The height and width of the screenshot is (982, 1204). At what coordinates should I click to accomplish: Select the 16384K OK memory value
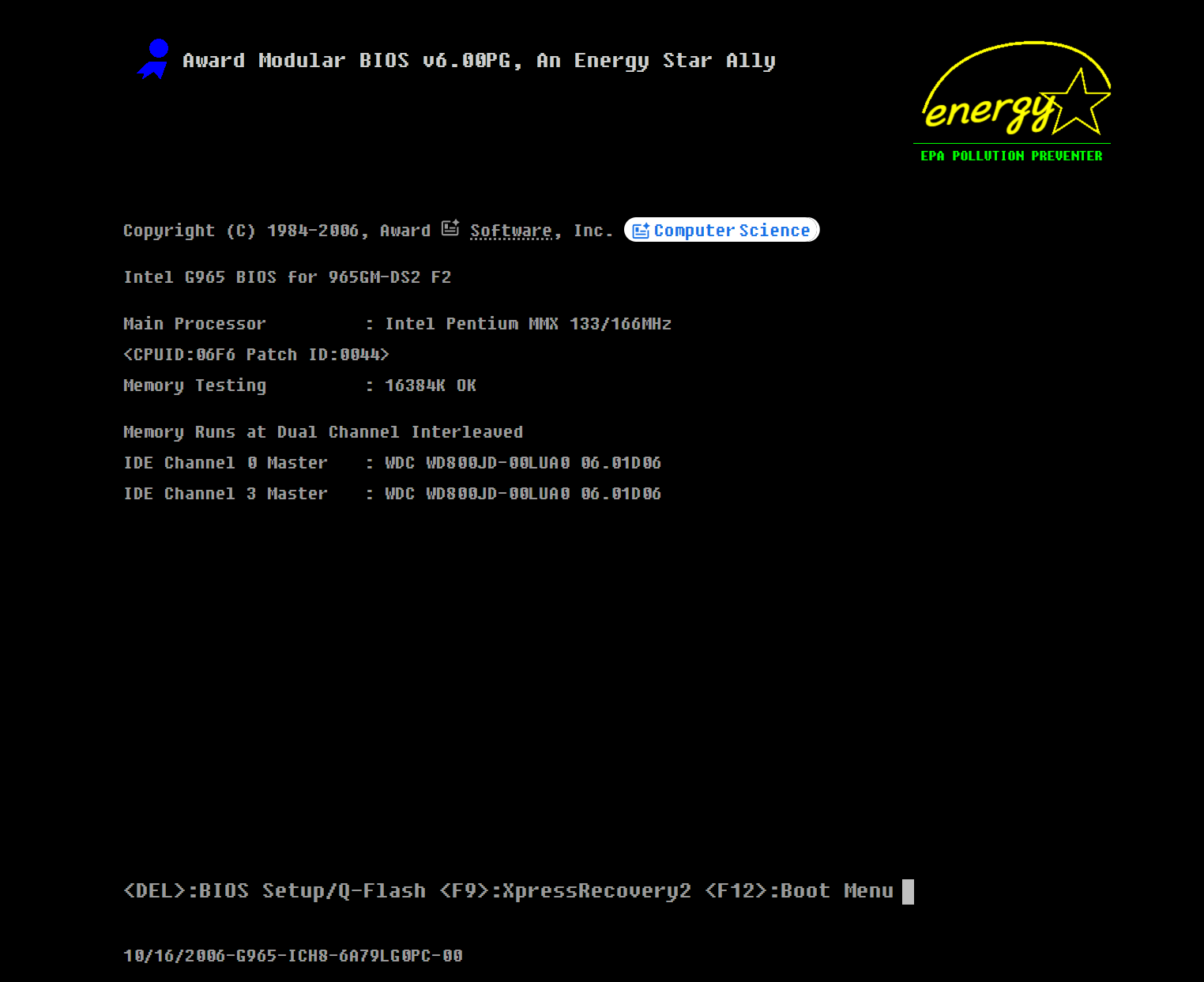pyautogui.click(x=431, y=386)
